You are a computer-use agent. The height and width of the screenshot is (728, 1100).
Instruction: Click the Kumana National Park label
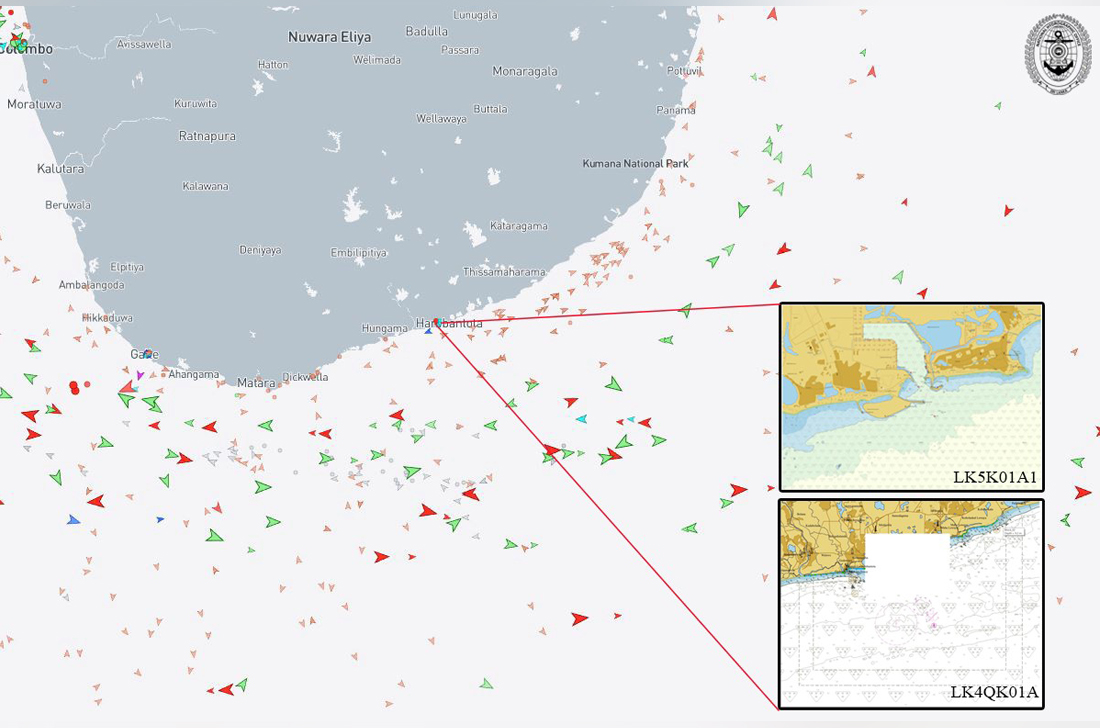coord(636,163)
